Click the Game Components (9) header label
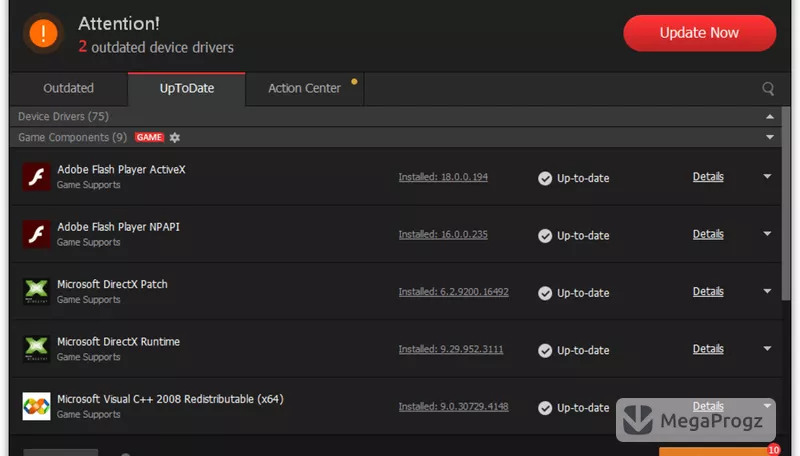The image size is (800, 456). tap(72, 137)
